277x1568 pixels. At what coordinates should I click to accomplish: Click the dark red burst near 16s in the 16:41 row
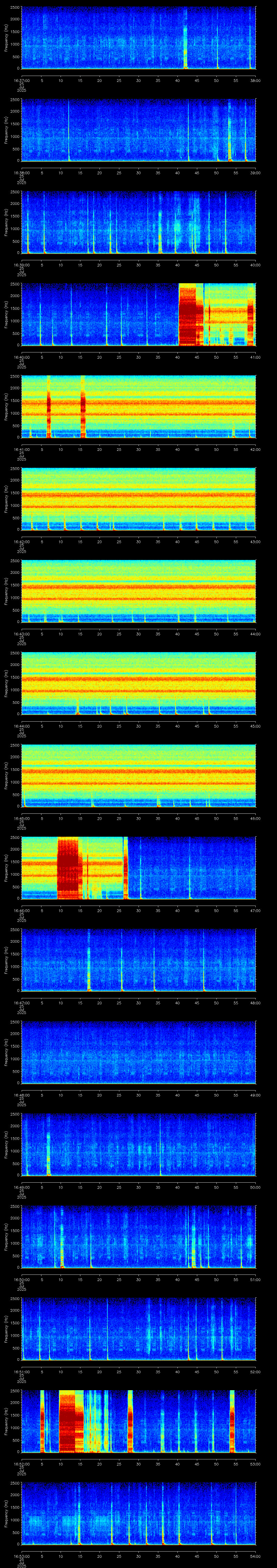coord(83,407)
